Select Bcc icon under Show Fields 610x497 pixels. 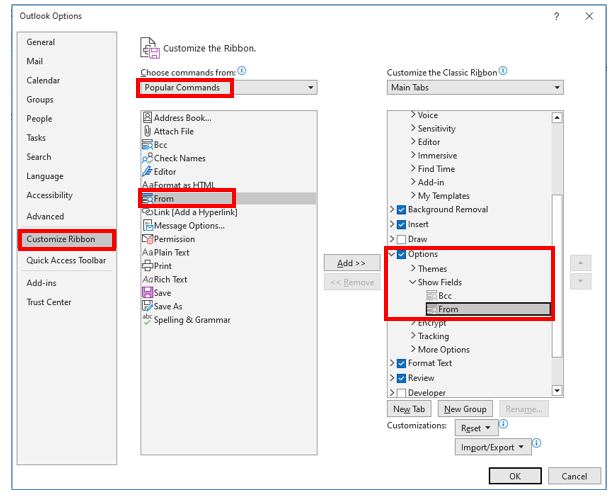[431, 296]
